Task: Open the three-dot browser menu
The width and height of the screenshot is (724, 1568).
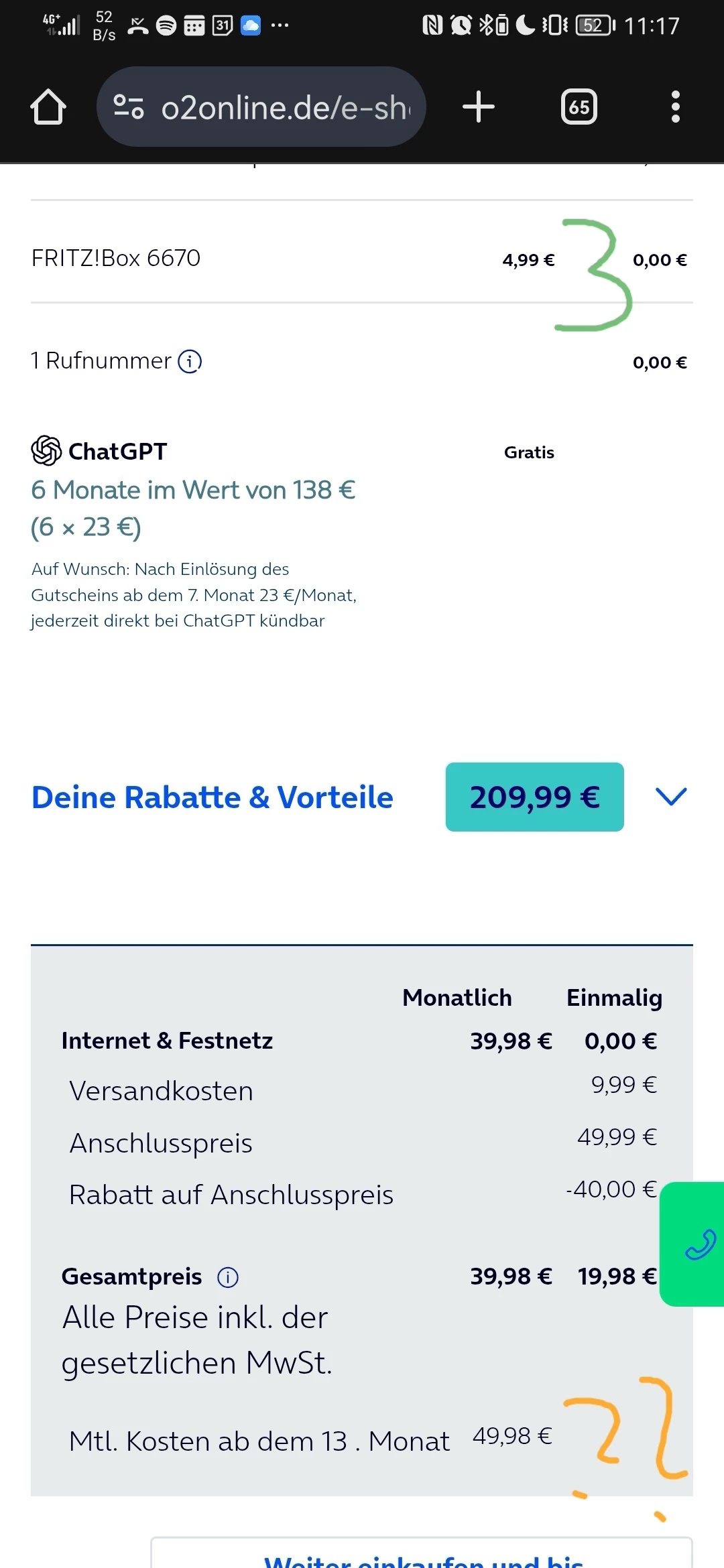Action: pyautogui.click(x=676, y=107)
